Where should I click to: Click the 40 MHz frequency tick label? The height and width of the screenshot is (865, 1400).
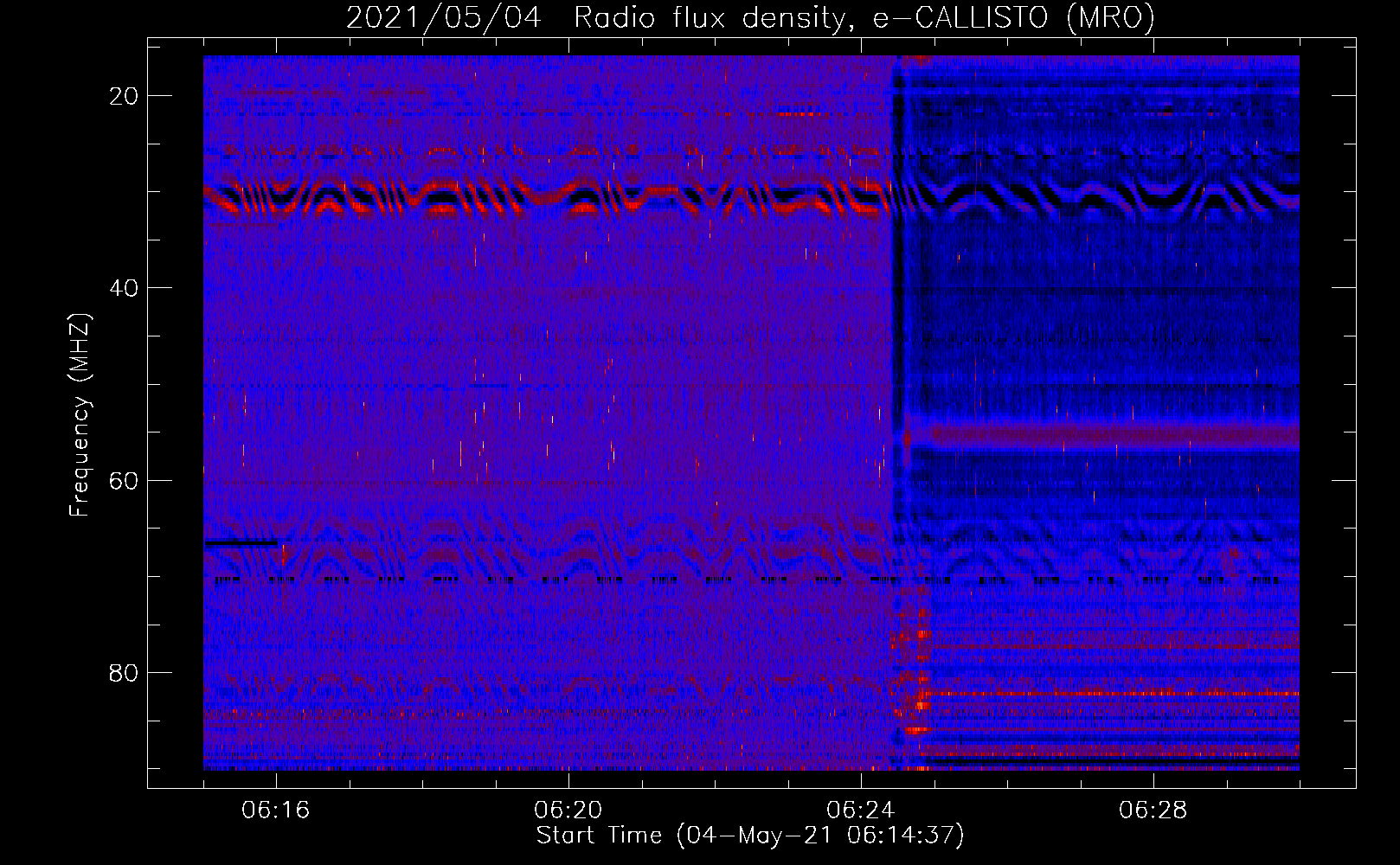[x=124, y=288]
